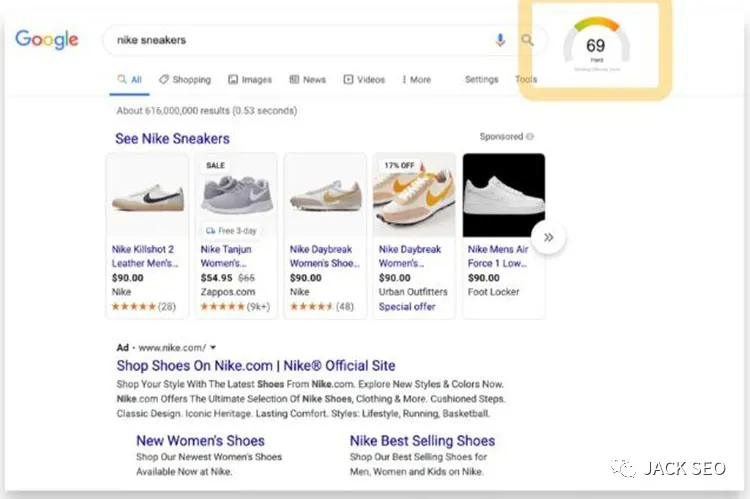
Task: Expand the ad dropdown arrow beside nike.com
Action: (213, 348)
